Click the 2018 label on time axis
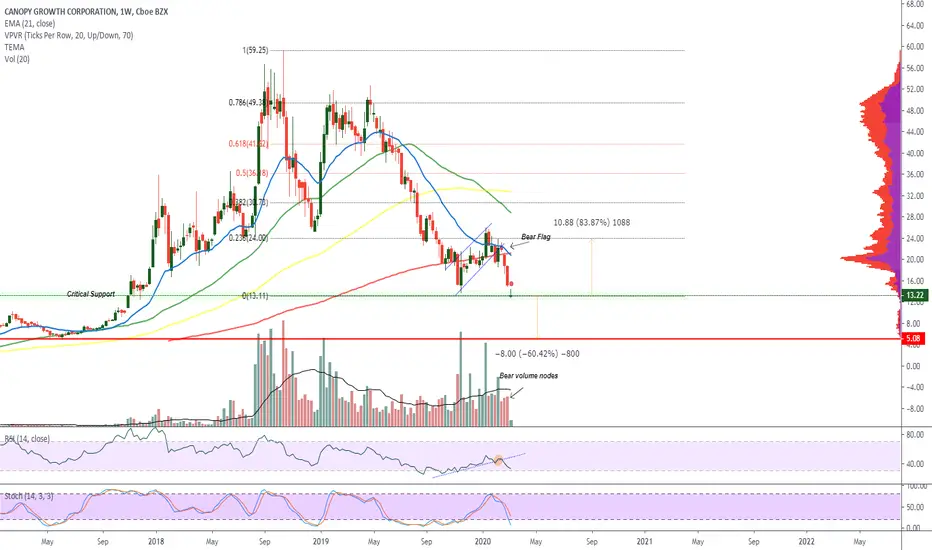 (x=156, y=542)
